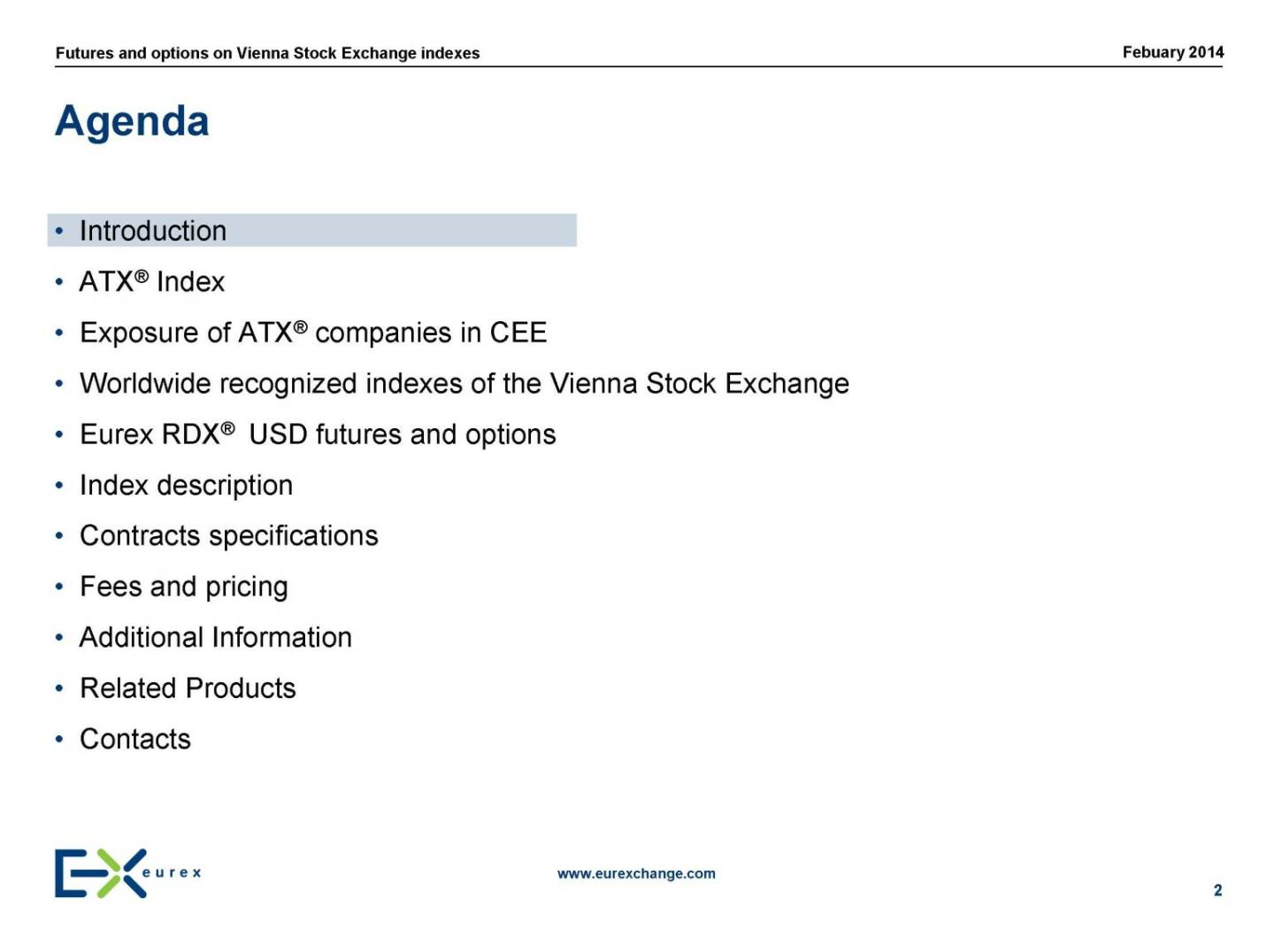Select Exposure of ATX® companies in CEE
1274x952 pixels.
tap(313, 333)
